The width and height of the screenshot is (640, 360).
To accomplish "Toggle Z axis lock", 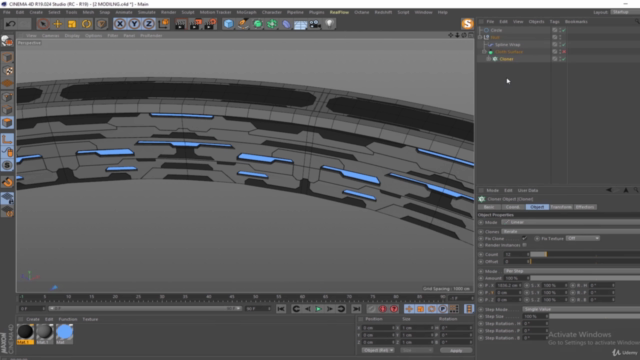I will point(149,24).
